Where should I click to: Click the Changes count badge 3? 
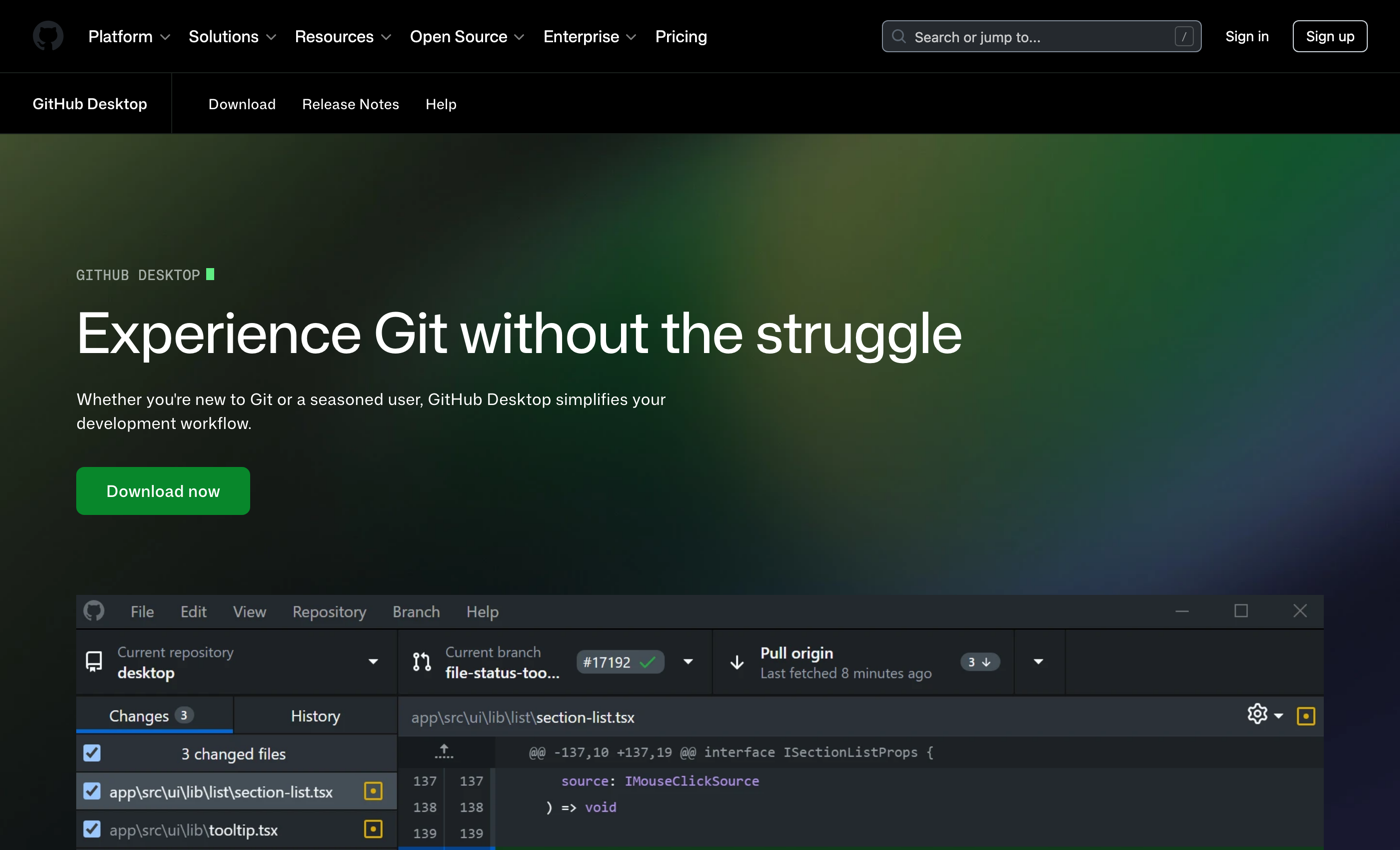click(x=184, y=715)
